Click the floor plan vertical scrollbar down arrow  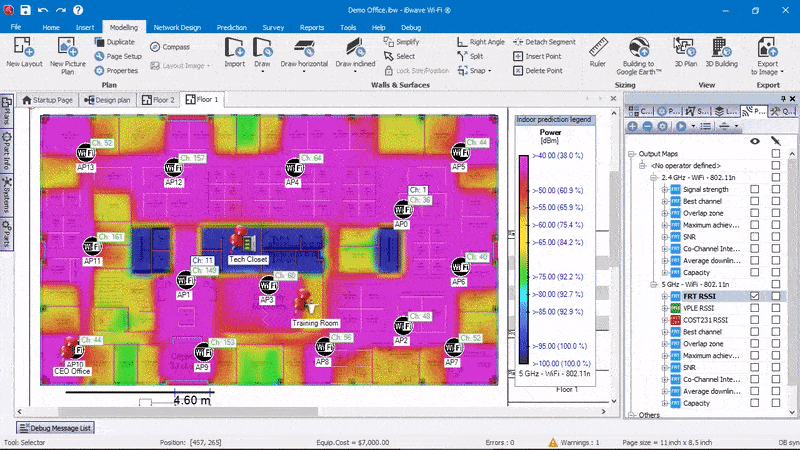tap(614, 401)
